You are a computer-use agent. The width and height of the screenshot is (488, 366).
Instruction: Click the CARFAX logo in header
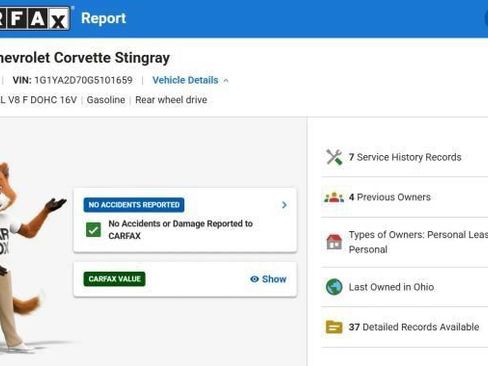pos(35,19)
